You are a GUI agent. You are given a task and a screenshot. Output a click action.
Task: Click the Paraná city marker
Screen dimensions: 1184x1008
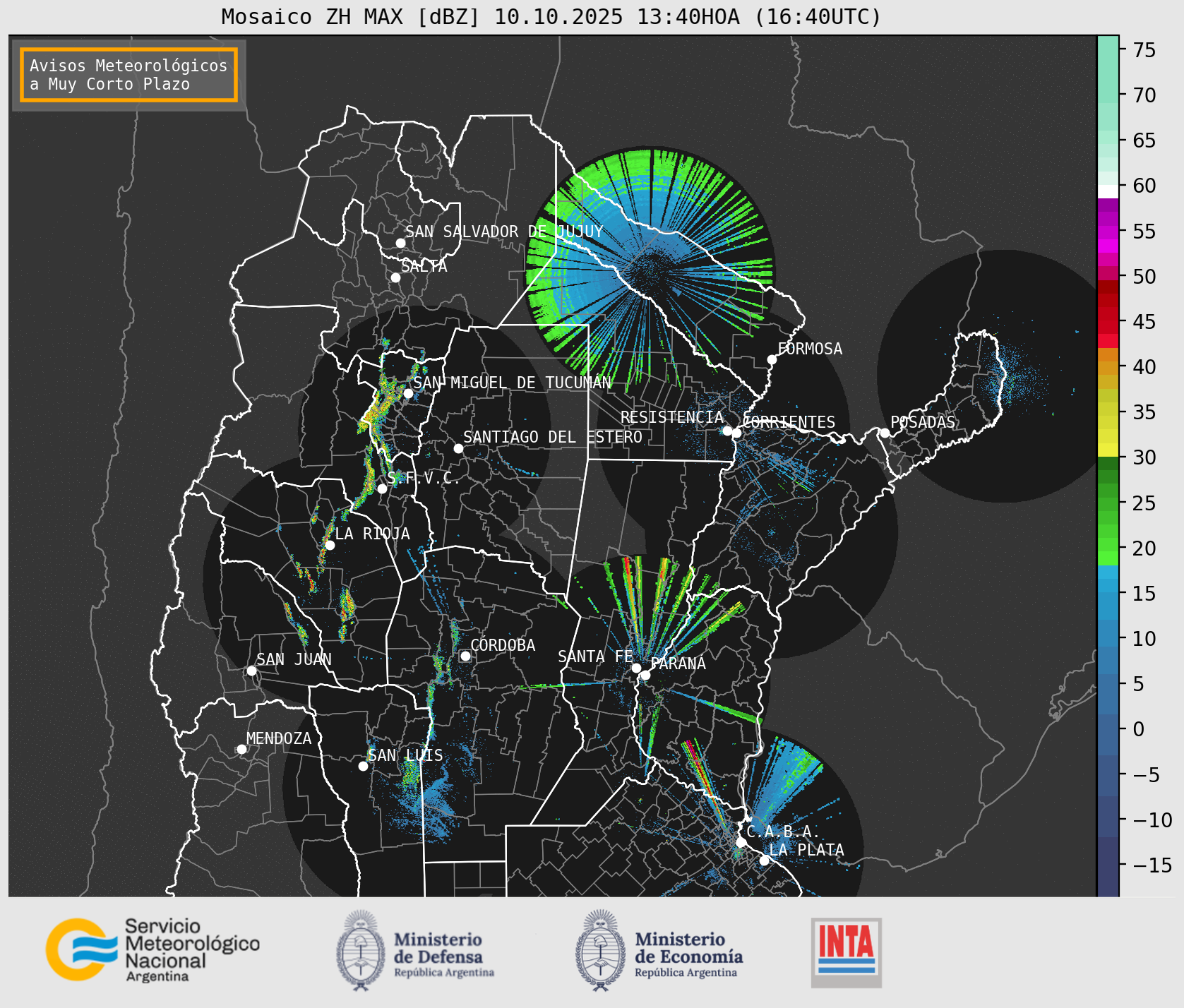pyautogui.click(x=645, y=675)
